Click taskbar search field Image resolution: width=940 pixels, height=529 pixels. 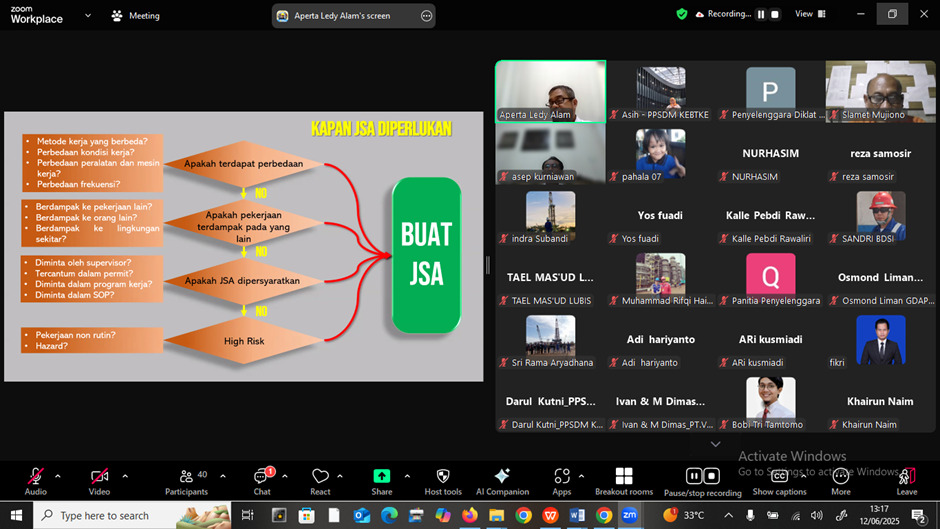[132, 515]
